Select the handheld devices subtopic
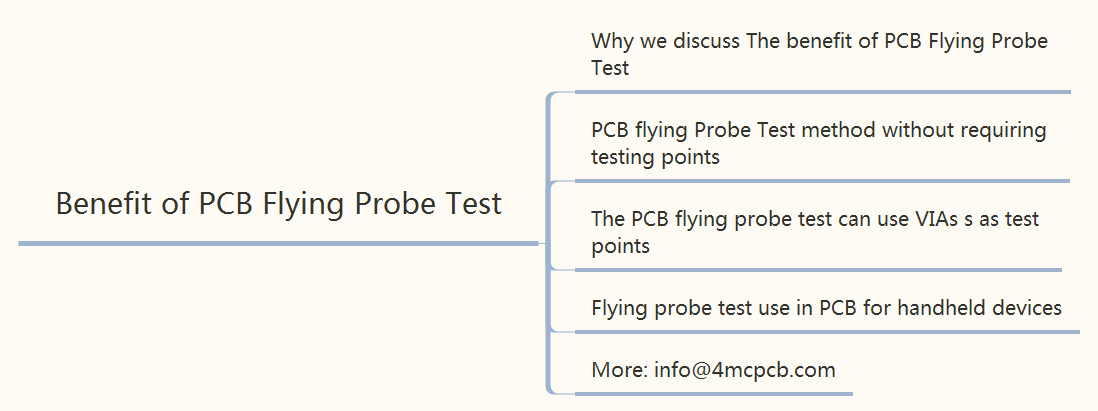 coord(826,307)
